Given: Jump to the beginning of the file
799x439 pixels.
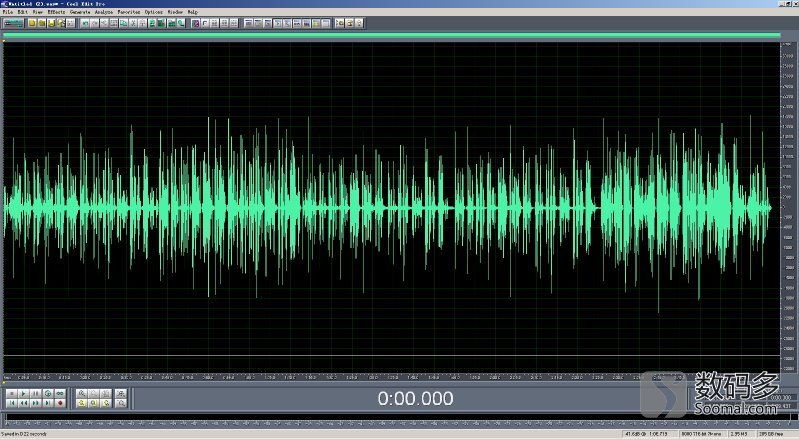Looking at the screenshot, I should pos(12,403).
